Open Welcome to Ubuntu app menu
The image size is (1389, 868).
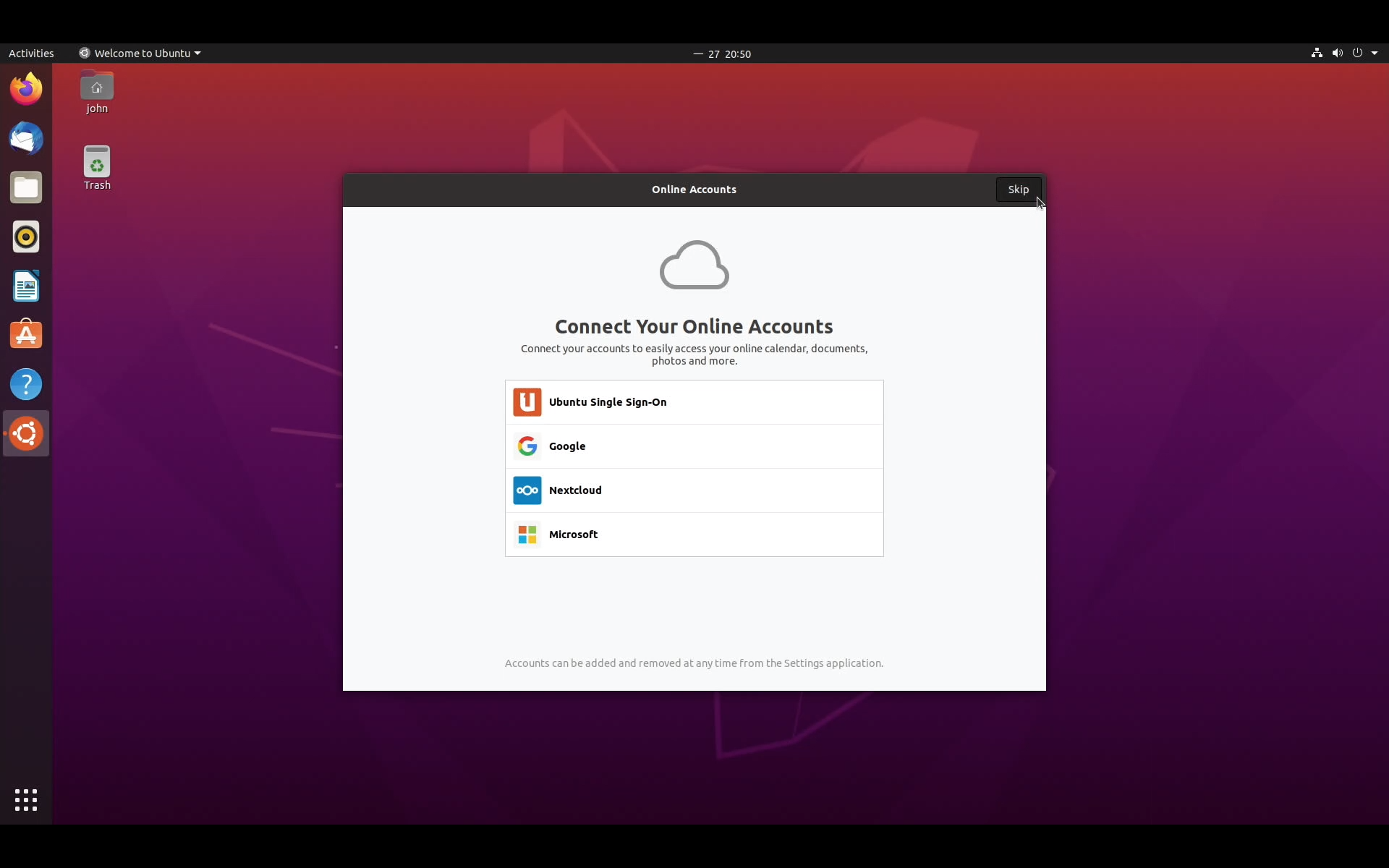[140, 53]
